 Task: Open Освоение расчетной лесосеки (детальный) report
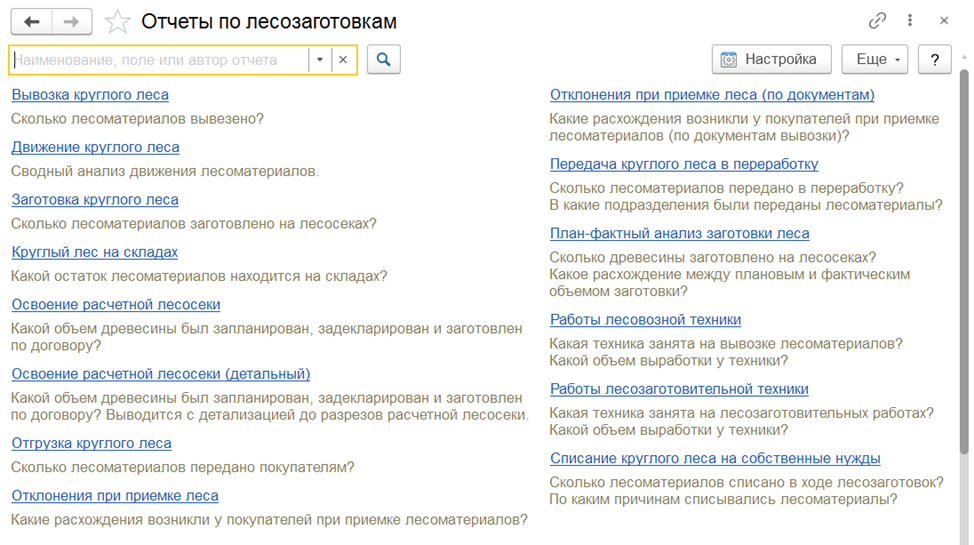(x=161, y=374)
